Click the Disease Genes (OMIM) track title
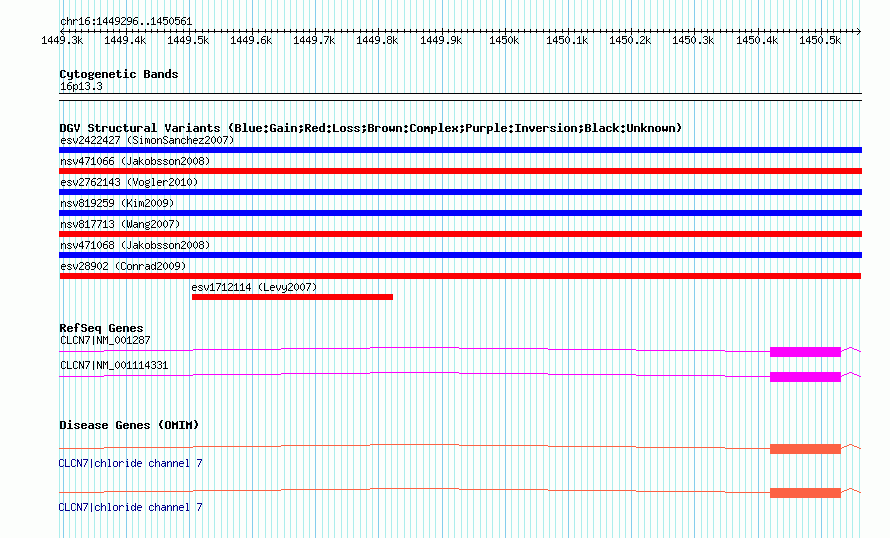Screen dimensions: 890x538 pyautogui.click(x=129, y=425)
